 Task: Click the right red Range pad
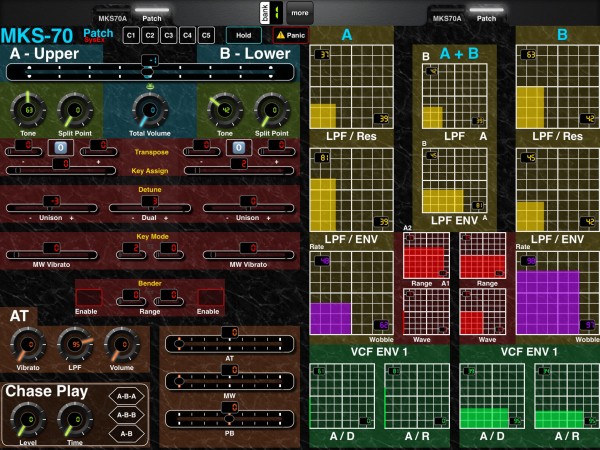point(483,256)
